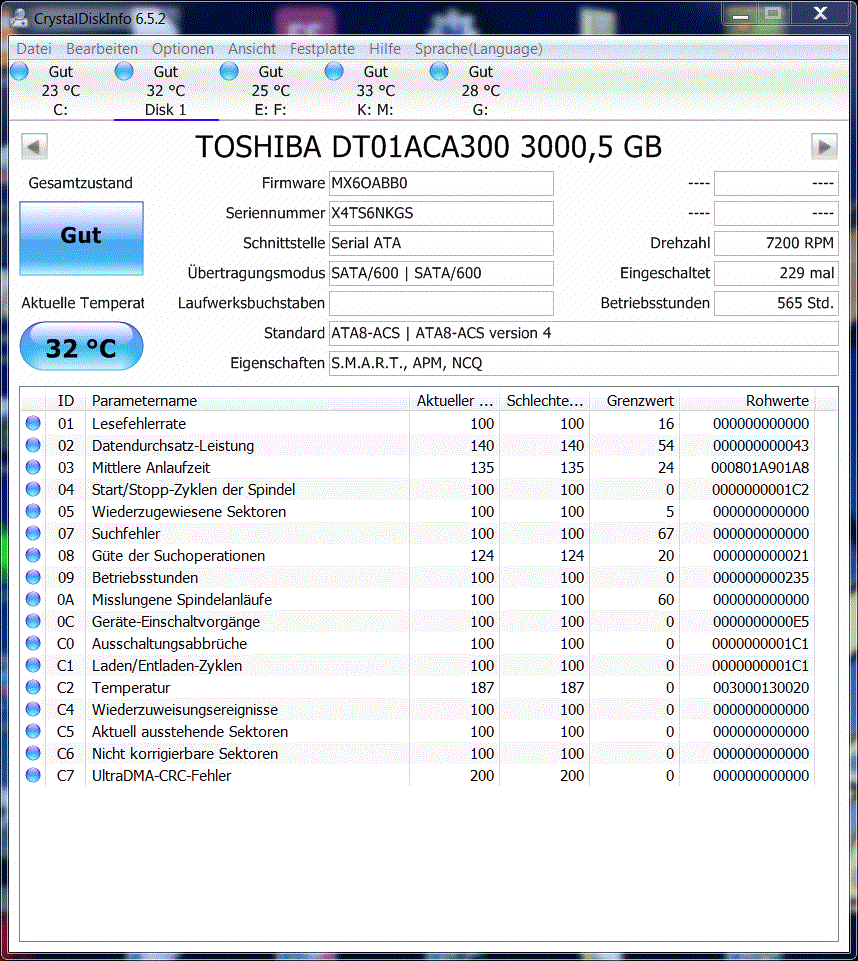Open the Bearbeiten menu

(102, 48)
